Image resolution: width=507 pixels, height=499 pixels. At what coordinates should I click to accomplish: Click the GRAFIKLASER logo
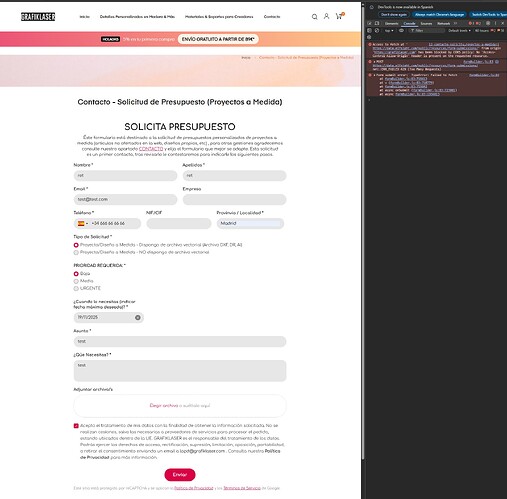coord(38,16)
